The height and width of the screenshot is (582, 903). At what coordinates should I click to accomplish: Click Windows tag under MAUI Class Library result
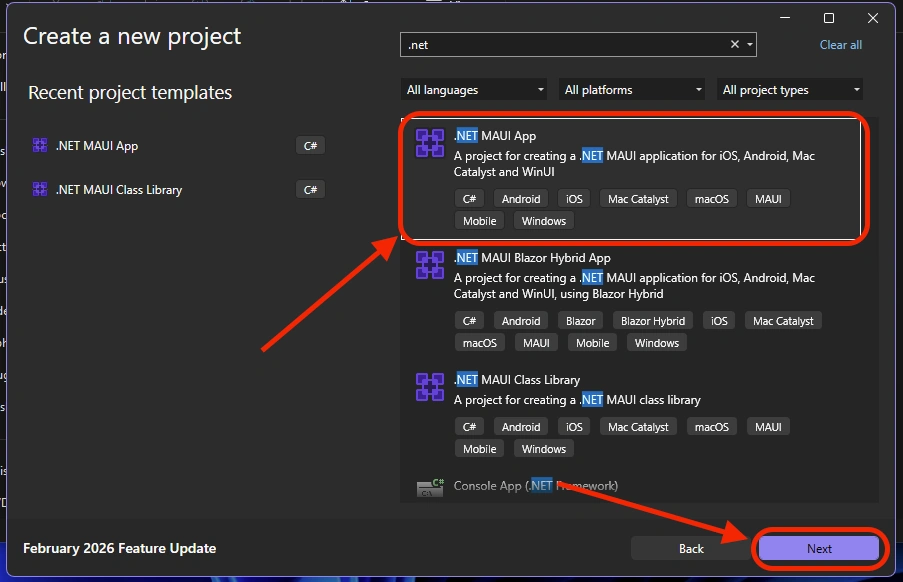(x=544, y=449)
